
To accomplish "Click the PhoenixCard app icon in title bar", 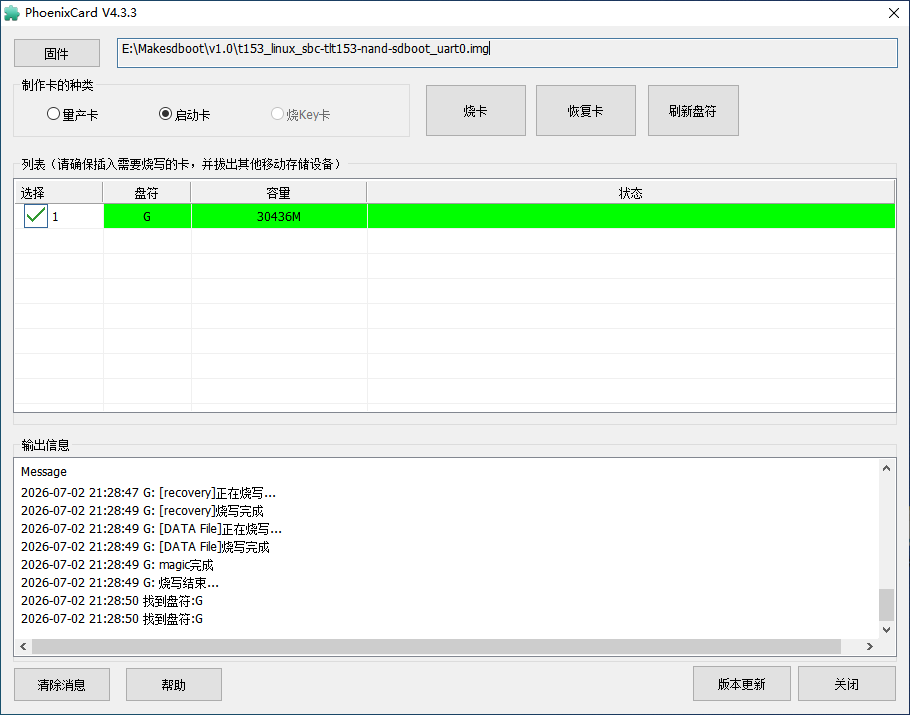I will click(12, 13).
